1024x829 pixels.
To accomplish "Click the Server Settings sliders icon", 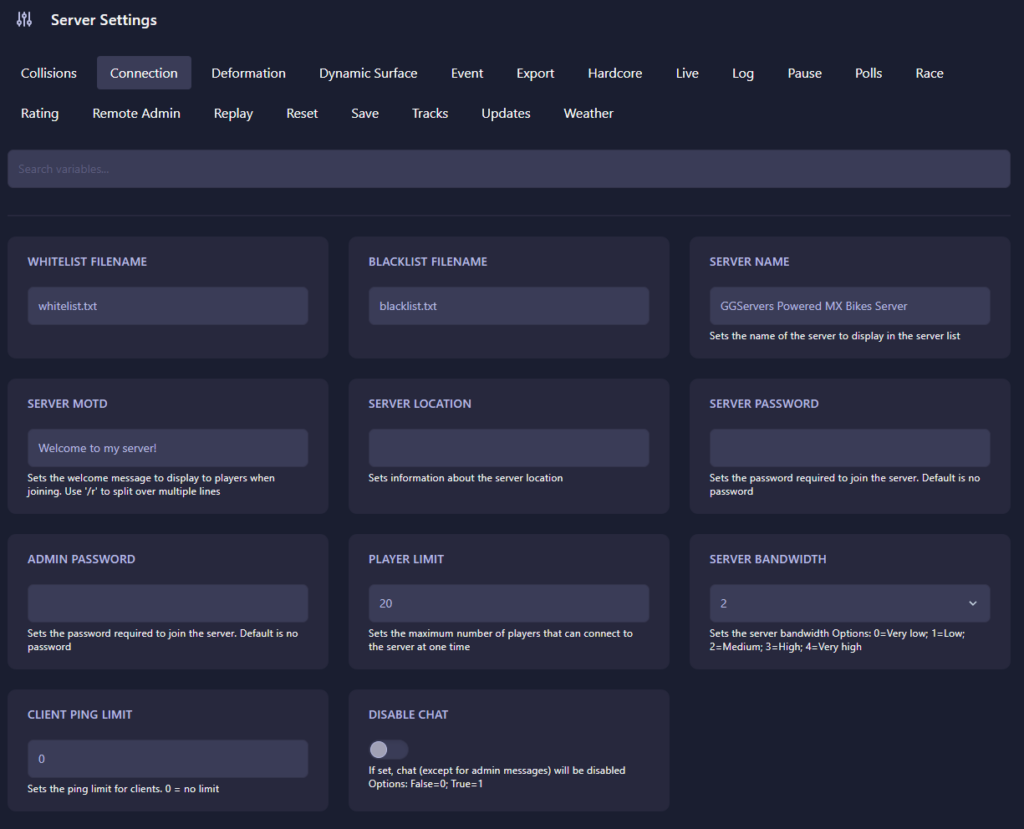I will 24,20.
